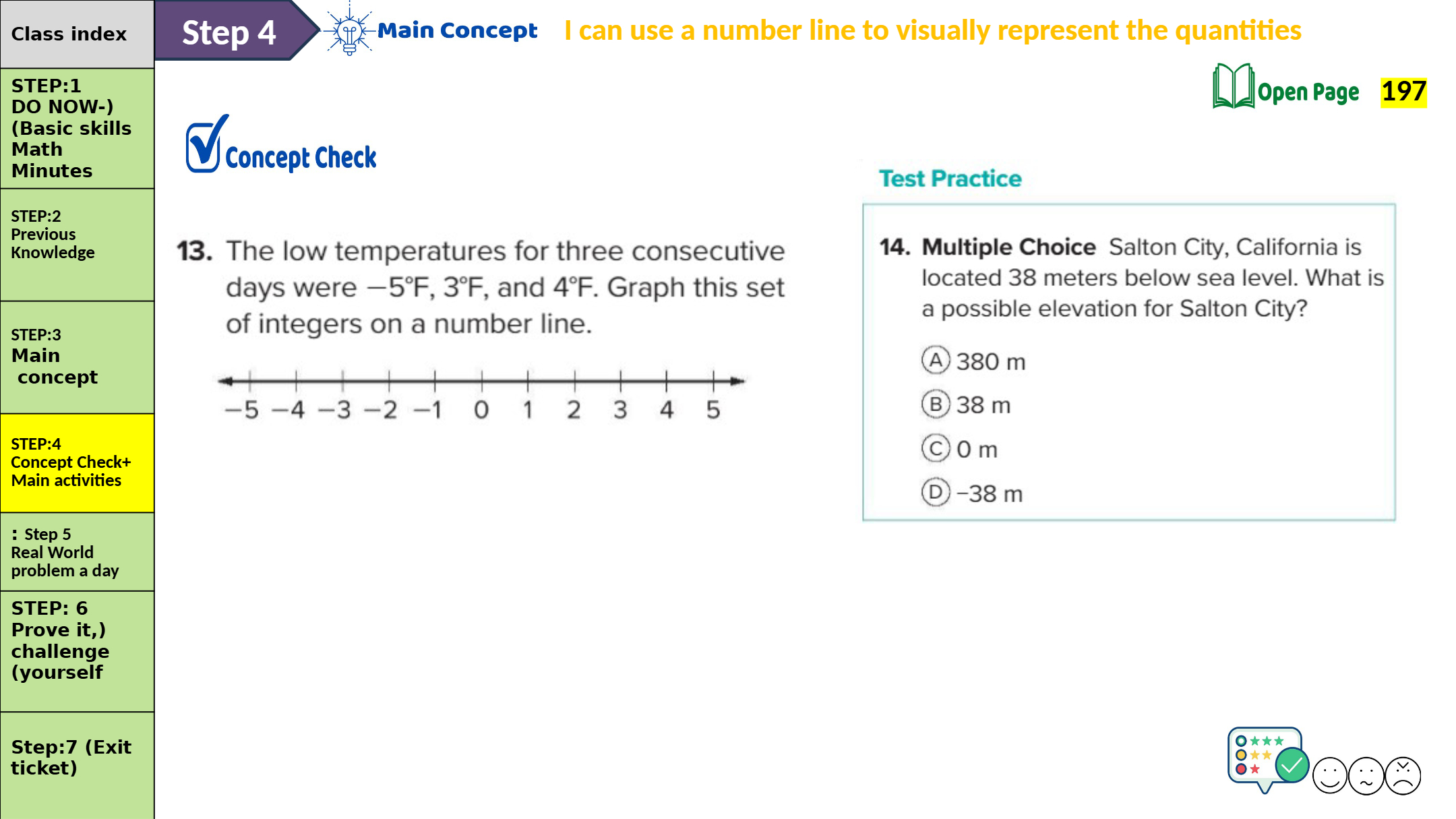Go to STEP:2 Previous Knowledge

click(x=77, y=235)
